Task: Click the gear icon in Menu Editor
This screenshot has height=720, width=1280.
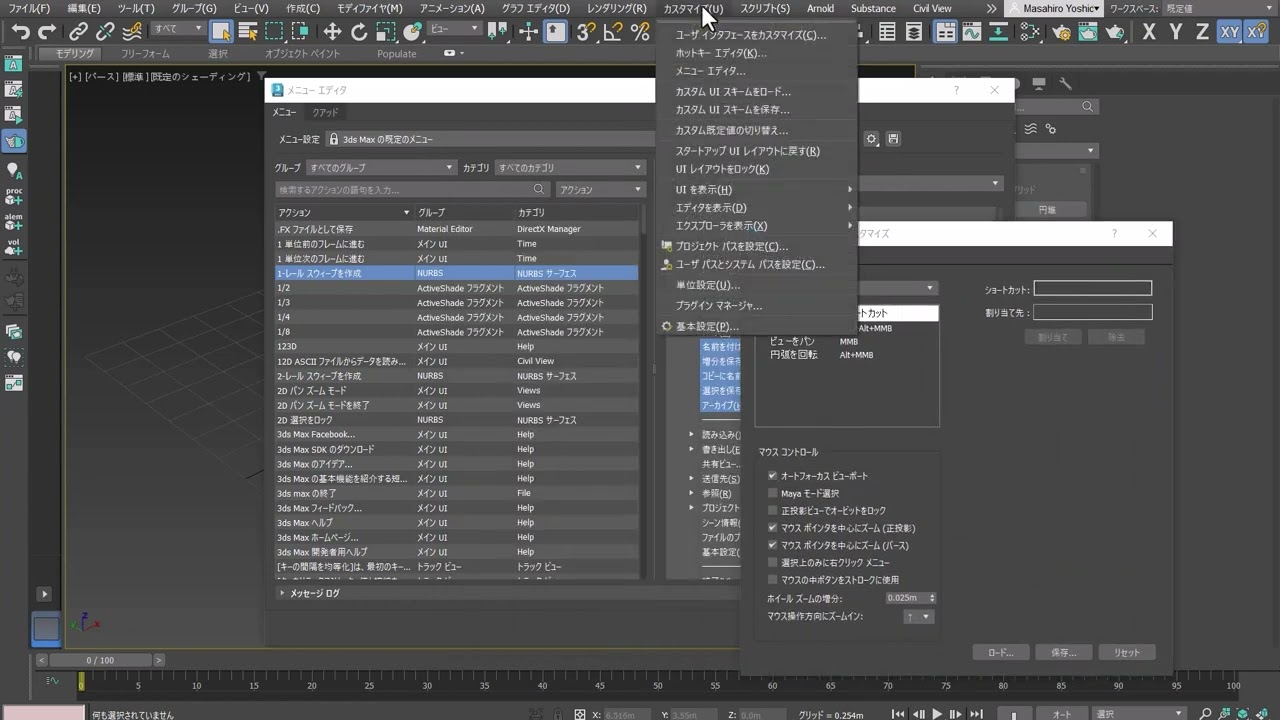Action: pyautogui.click(x=872, y=139)
